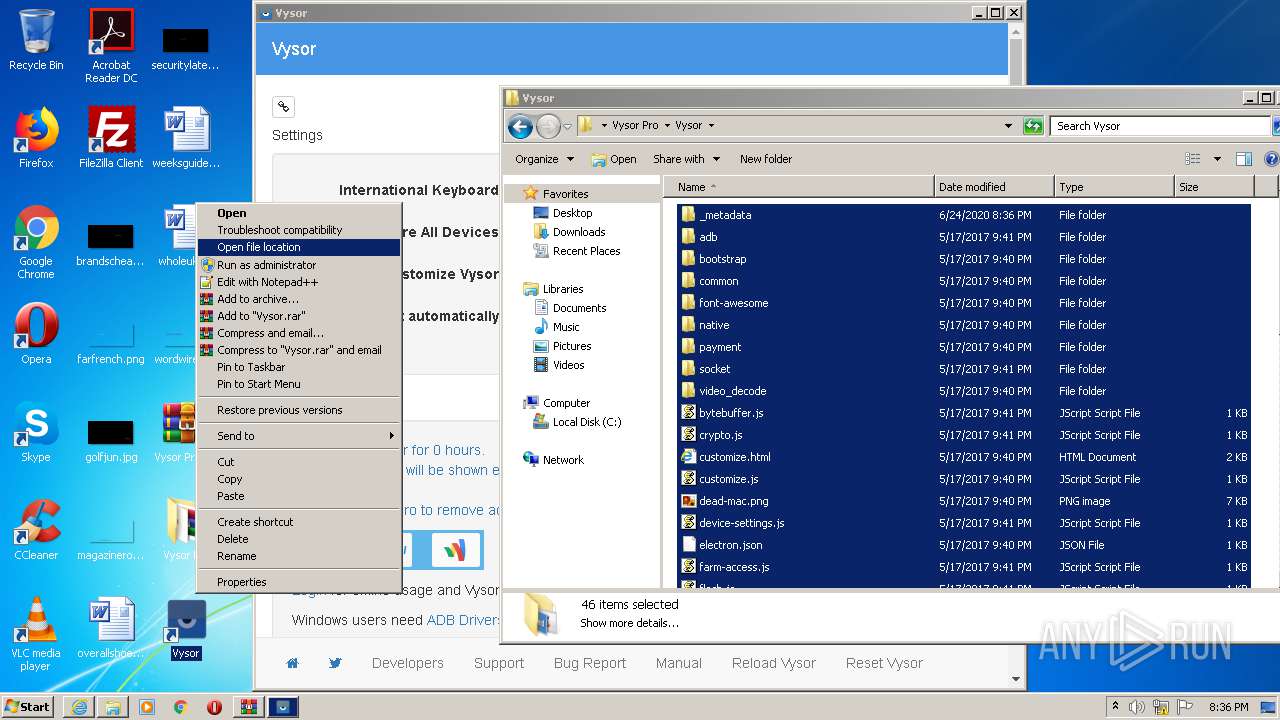This screenshot has height=720, width=1280.
Task: Click Reload Vysor in footer
Action: [774, 663]
